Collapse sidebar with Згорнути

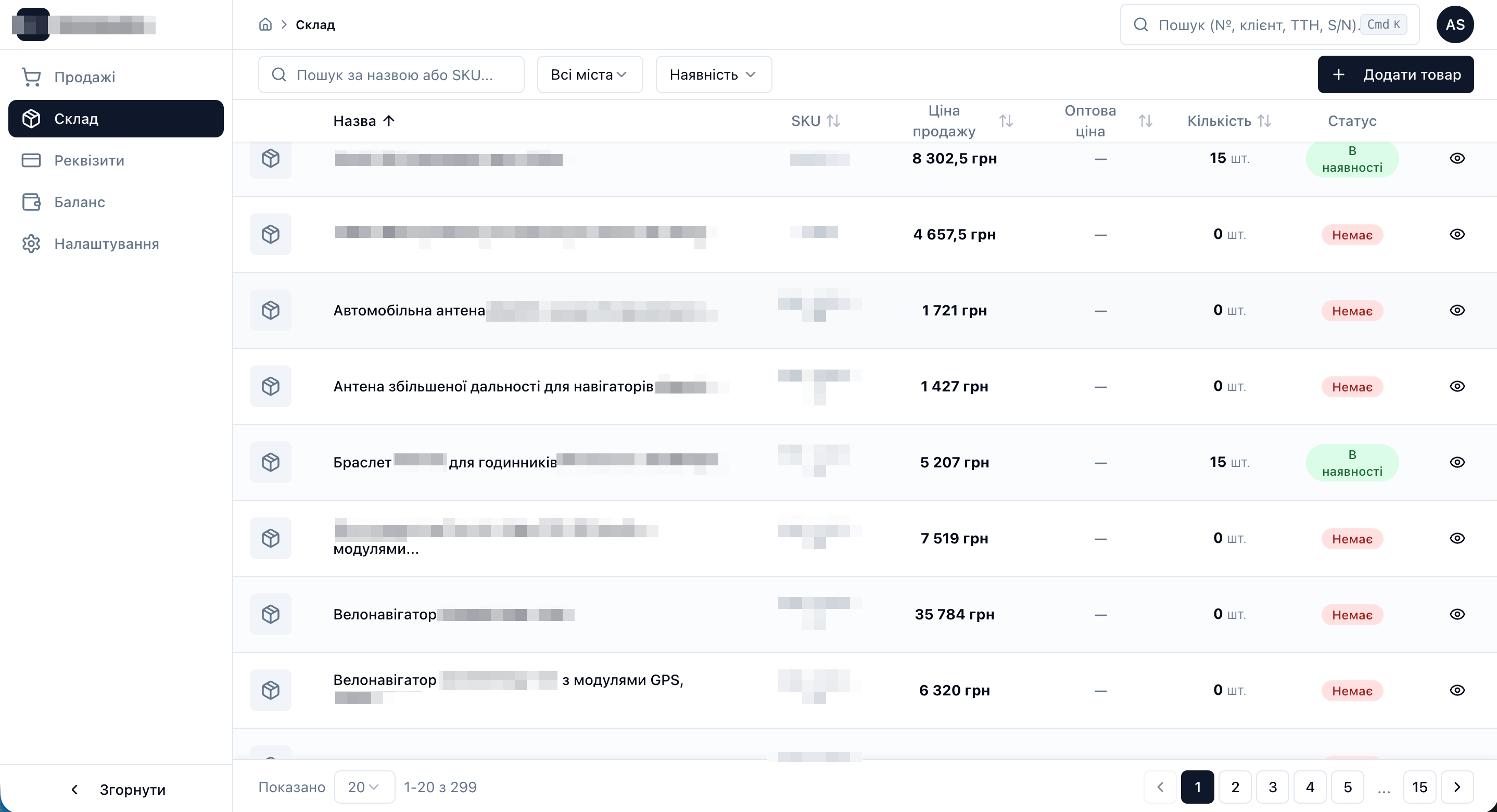click(118, 789)
